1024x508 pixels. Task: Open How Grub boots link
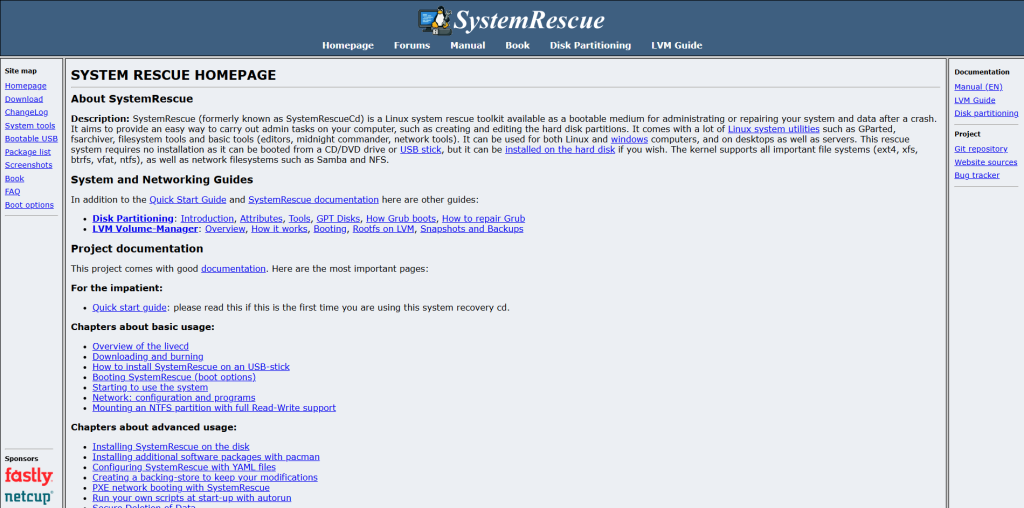coord(401,219)
